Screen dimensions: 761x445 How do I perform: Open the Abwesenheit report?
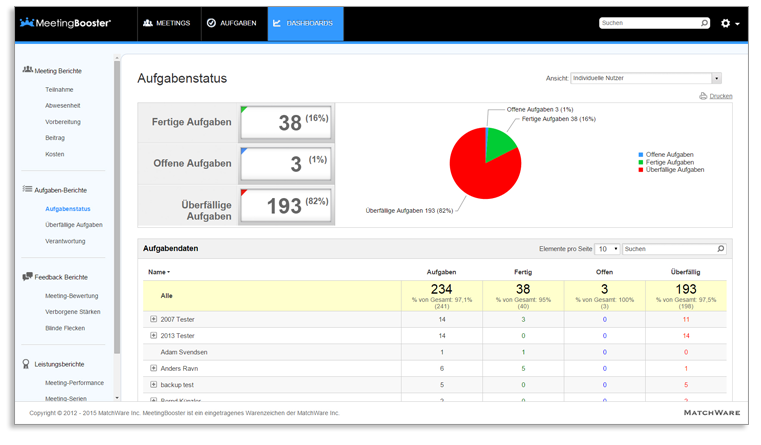(x=63, y=106)
